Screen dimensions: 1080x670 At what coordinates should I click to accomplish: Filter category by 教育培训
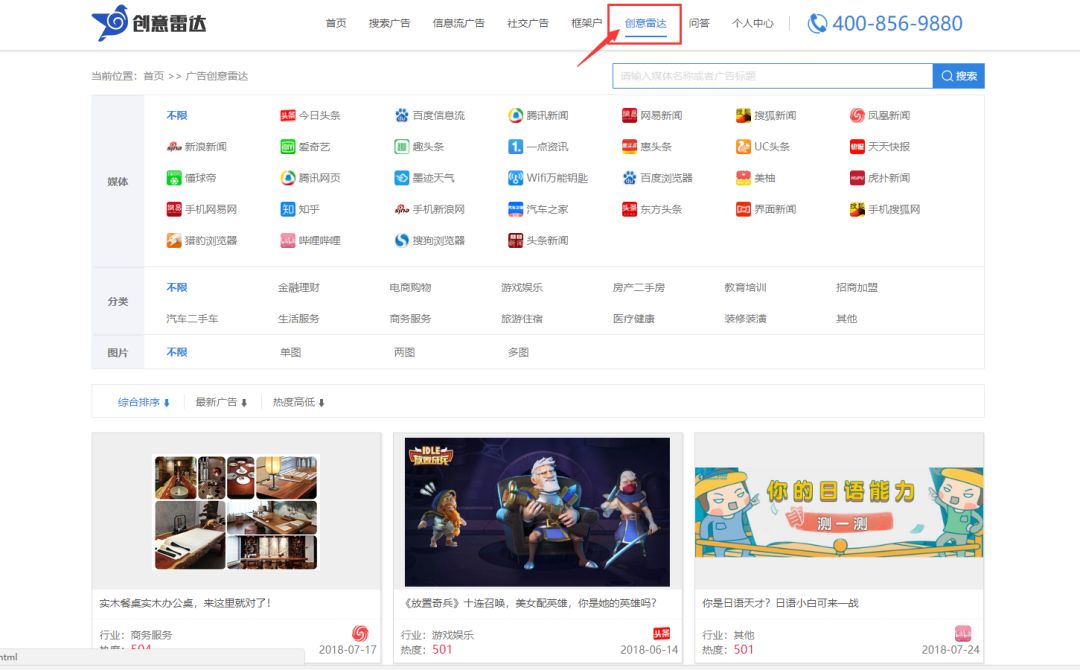(745, 288)
